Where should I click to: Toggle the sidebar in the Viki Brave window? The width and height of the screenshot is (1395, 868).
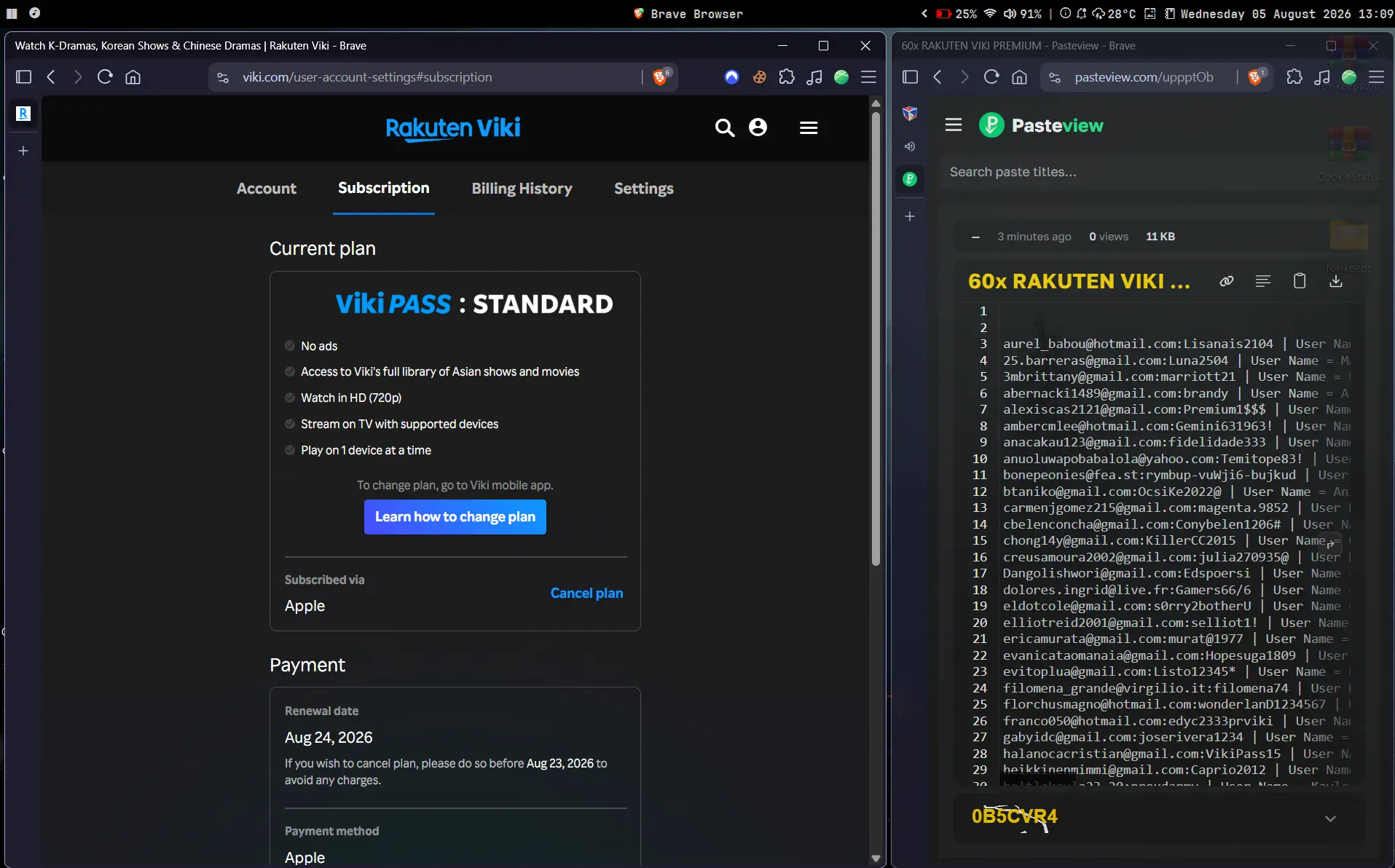(x=24, y=77)
